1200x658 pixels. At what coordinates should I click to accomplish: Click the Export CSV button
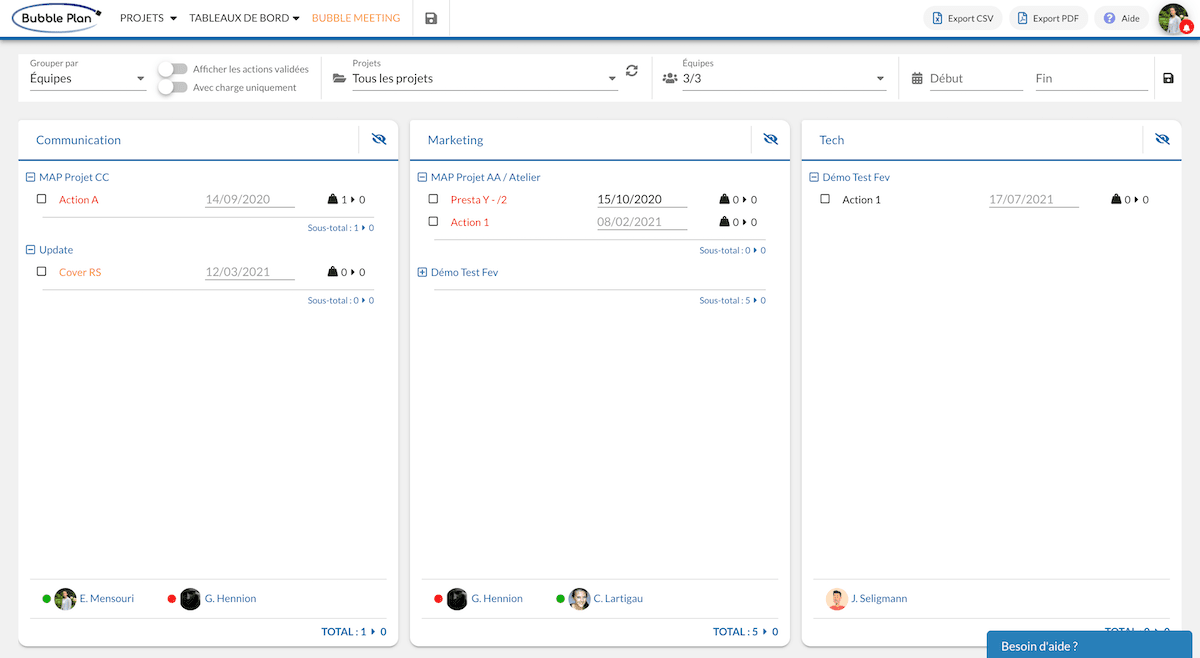[962, 18]
